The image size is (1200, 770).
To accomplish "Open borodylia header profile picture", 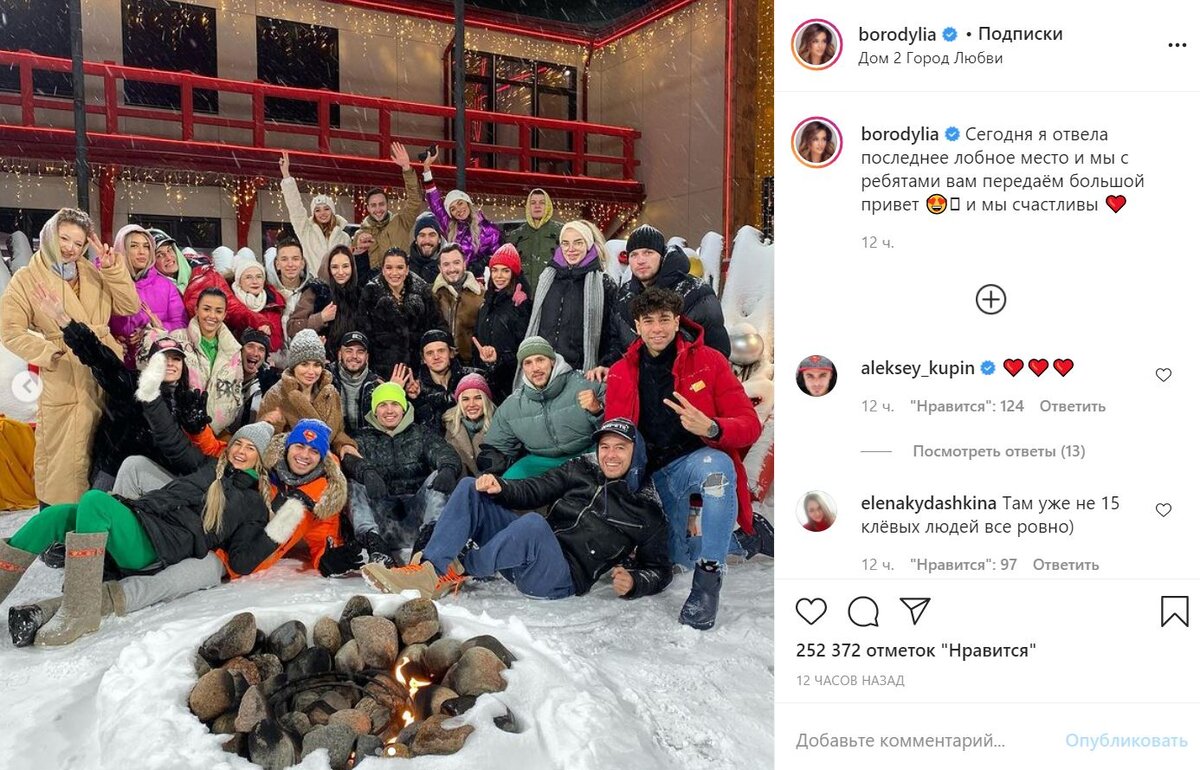I will pyautogui.click(x=817, y=44).
